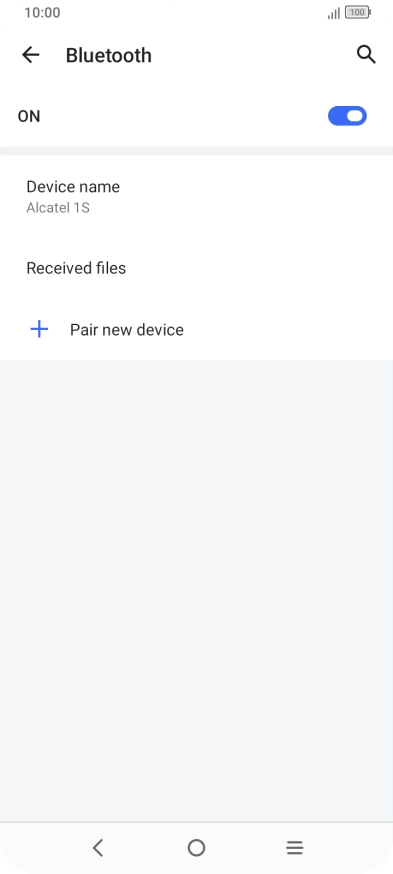
Task: Open search with the magnifier icon
Action: 366,55
